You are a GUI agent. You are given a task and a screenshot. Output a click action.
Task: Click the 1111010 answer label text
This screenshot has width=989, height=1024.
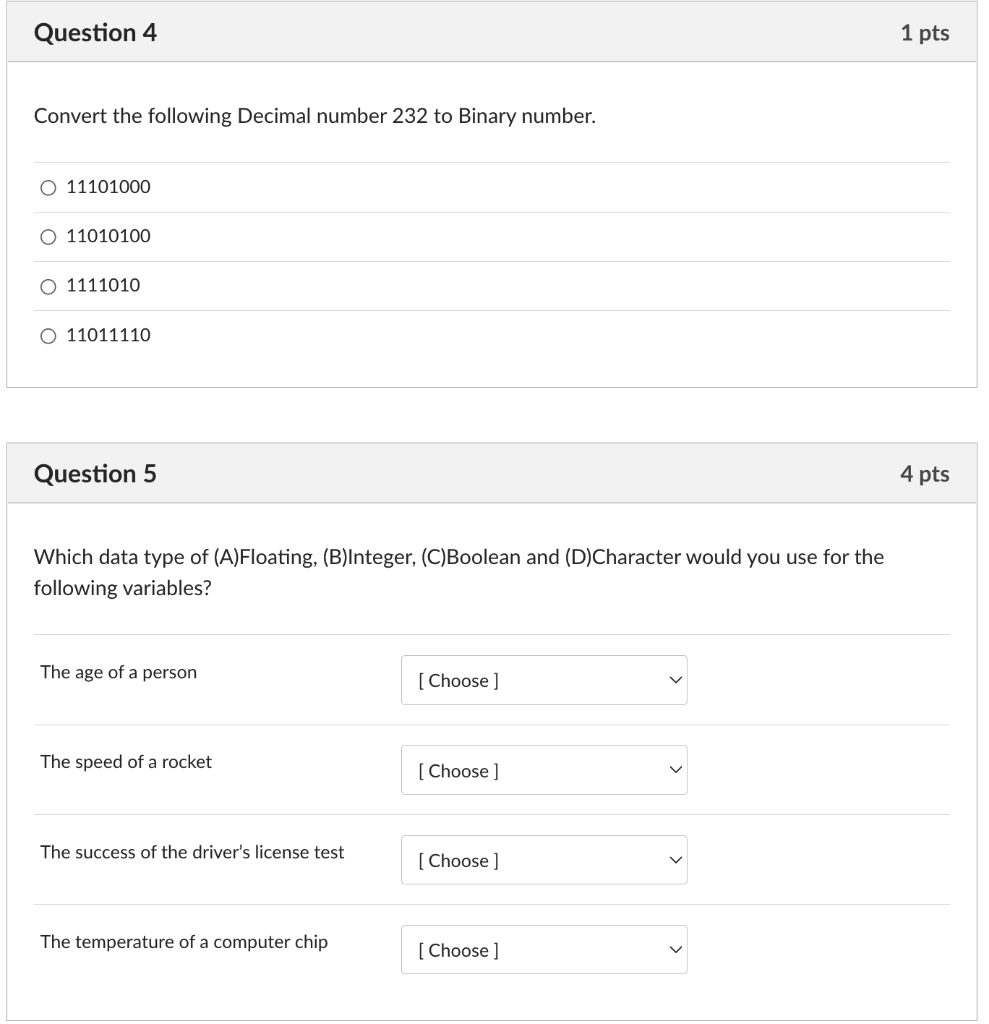click(103, 285)
